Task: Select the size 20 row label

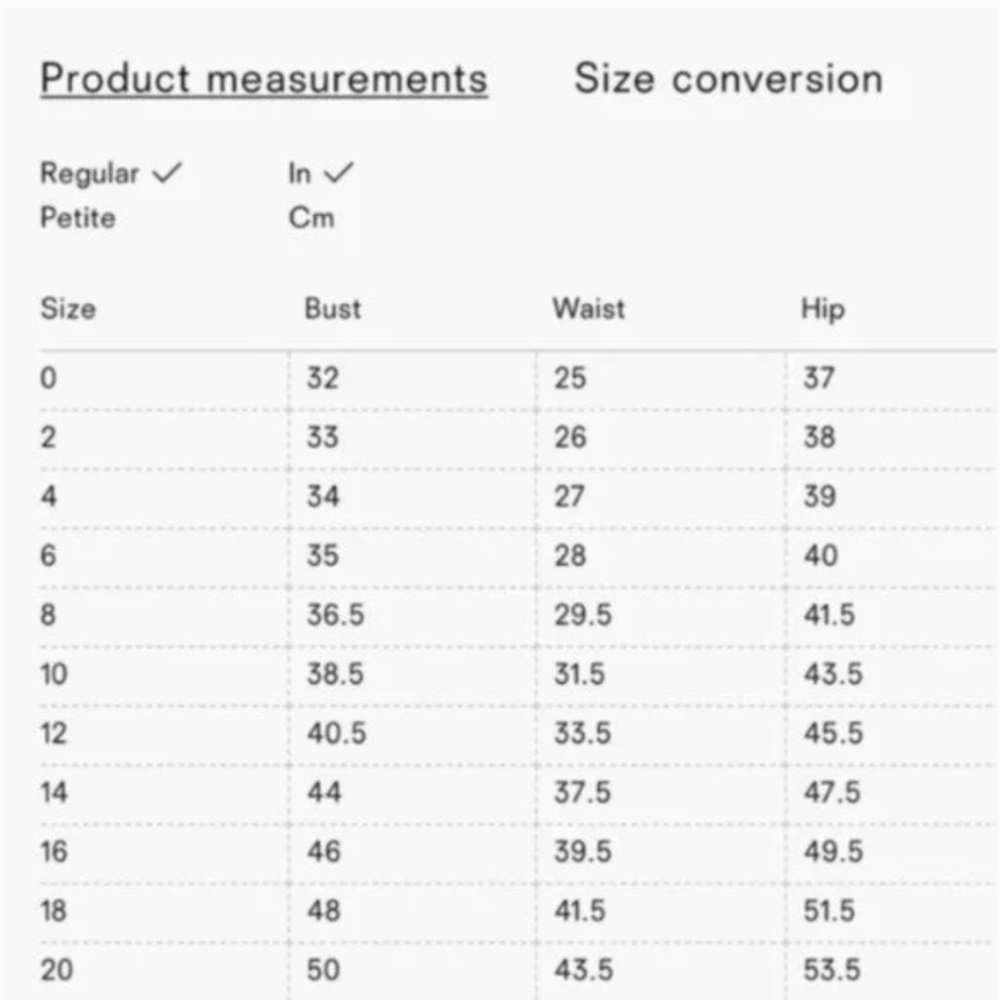Action: (56, 969)
